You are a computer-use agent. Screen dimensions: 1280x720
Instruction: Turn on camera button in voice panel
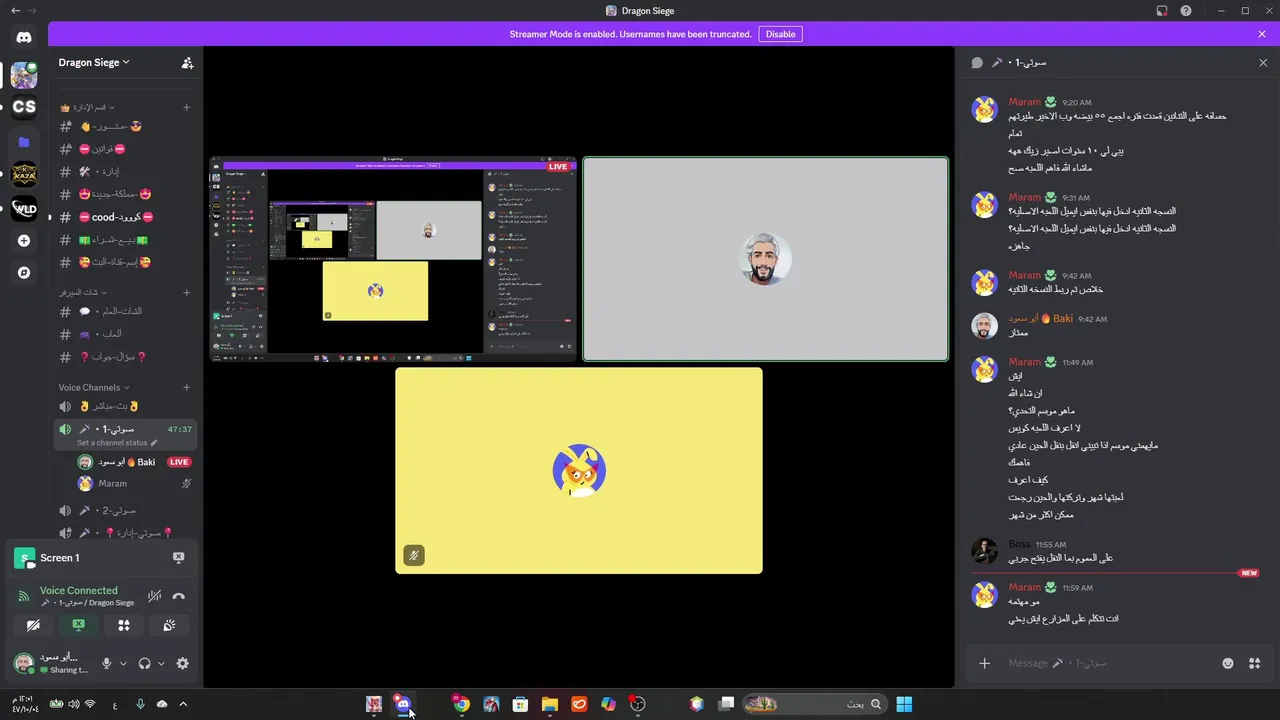click(33, 625)
